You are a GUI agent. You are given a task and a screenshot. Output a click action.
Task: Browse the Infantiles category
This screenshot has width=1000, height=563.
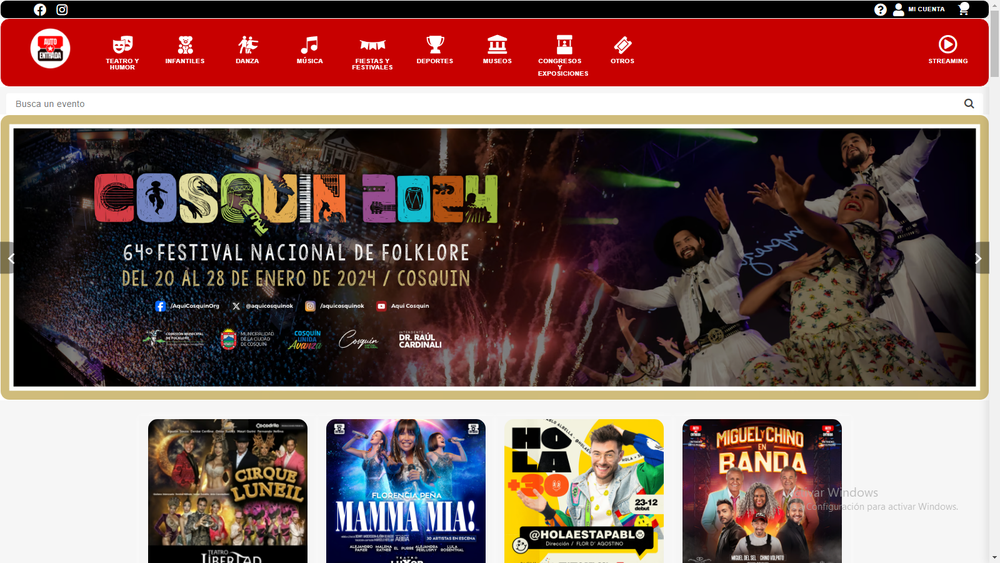(x=185, y=50)
